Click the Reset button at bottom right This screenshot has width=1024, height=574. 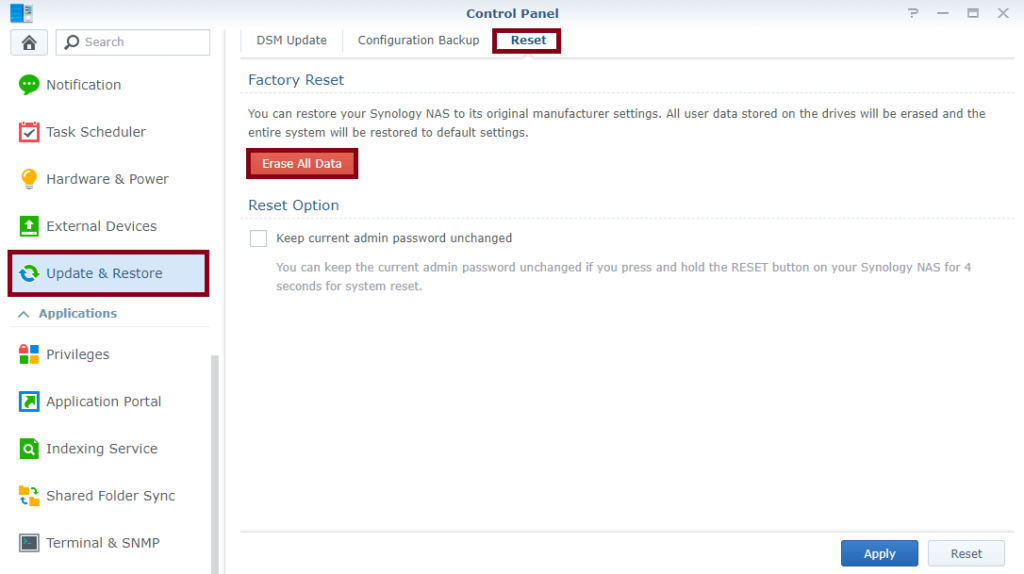pyautogui.click(x=966, y=553)
